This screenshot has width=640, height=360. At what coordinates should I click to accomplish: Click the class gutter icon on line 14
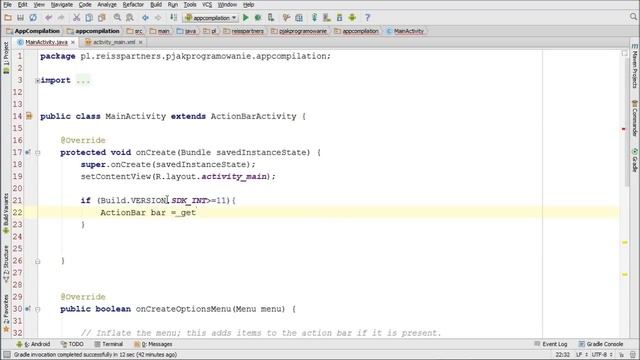click(29, 116)
